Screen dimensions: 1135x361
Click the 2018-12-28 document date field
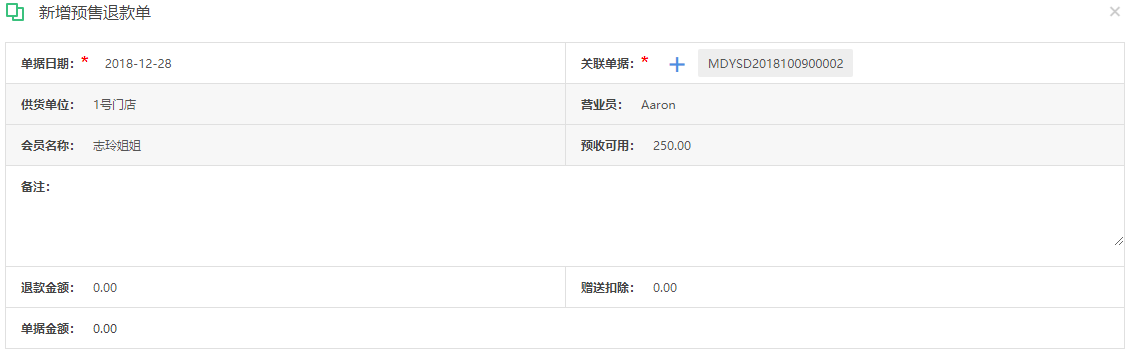[138, 63]
